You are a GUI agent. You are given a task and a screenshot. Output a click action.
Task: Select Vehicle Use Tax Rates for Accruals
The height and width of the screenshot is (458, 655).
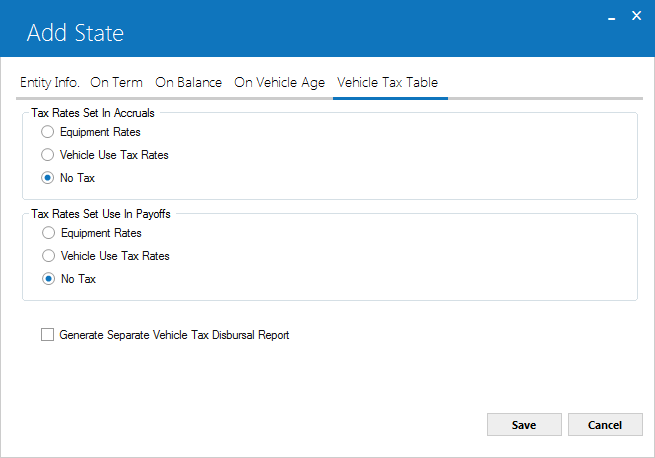(47, 155)
